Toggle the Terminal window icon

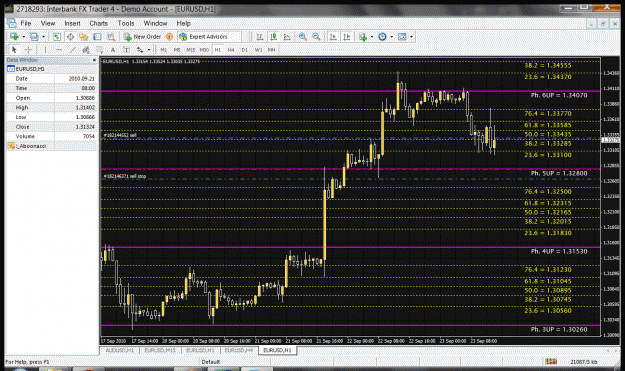97,37
